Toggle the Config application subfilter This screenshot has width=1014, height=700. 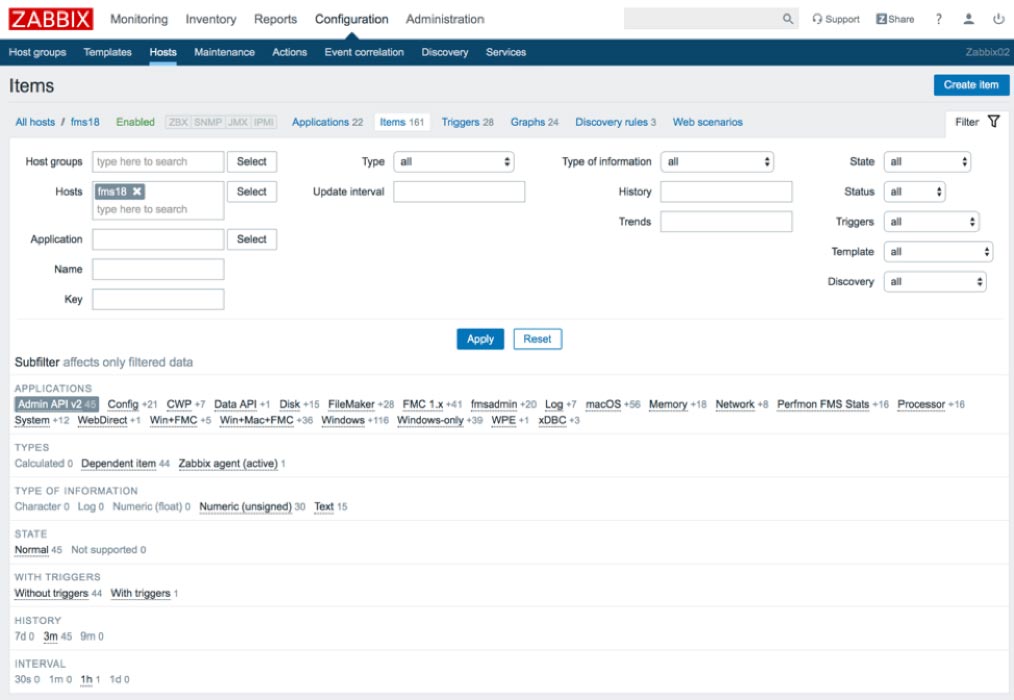(x=123, y=404)
